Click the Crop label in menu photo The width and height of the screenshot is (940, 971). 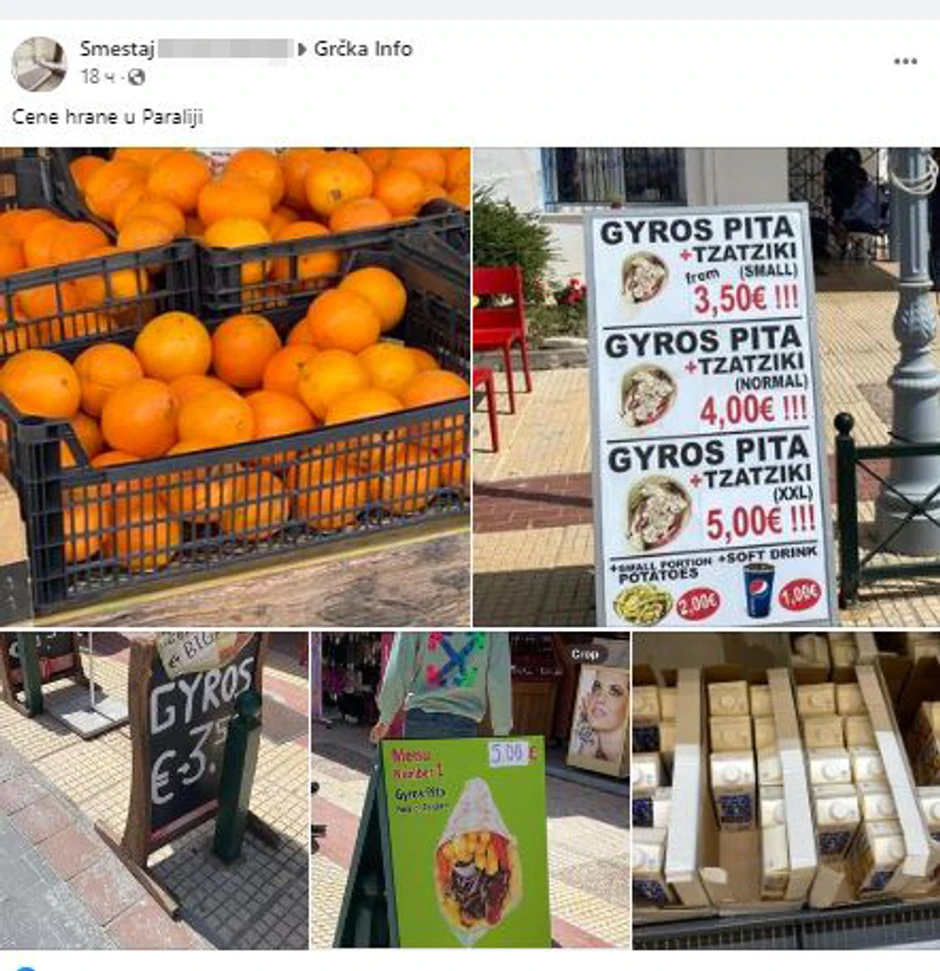[585, 654]
